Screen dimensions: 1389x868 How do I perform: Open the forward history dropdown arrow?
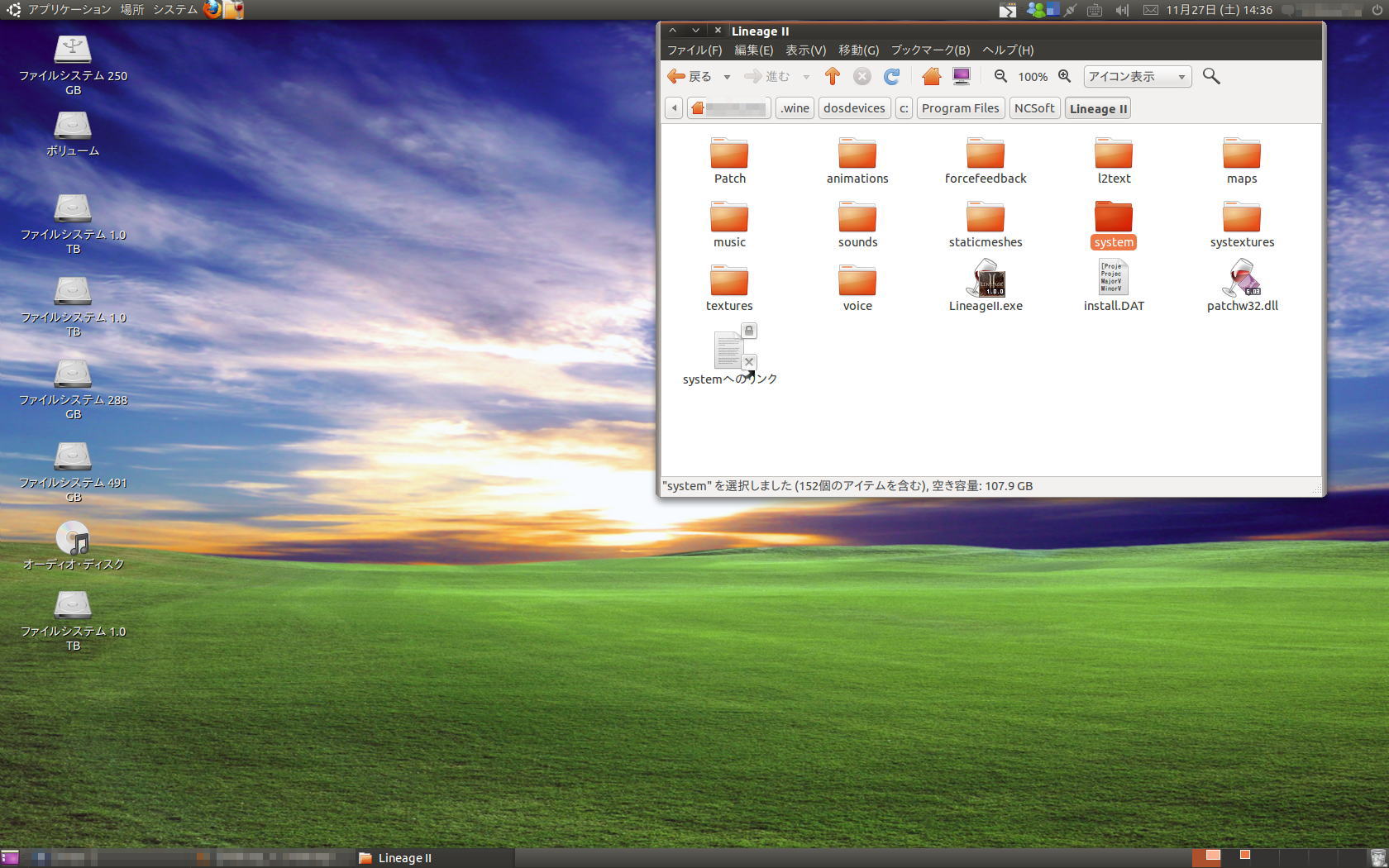[805, 77]
